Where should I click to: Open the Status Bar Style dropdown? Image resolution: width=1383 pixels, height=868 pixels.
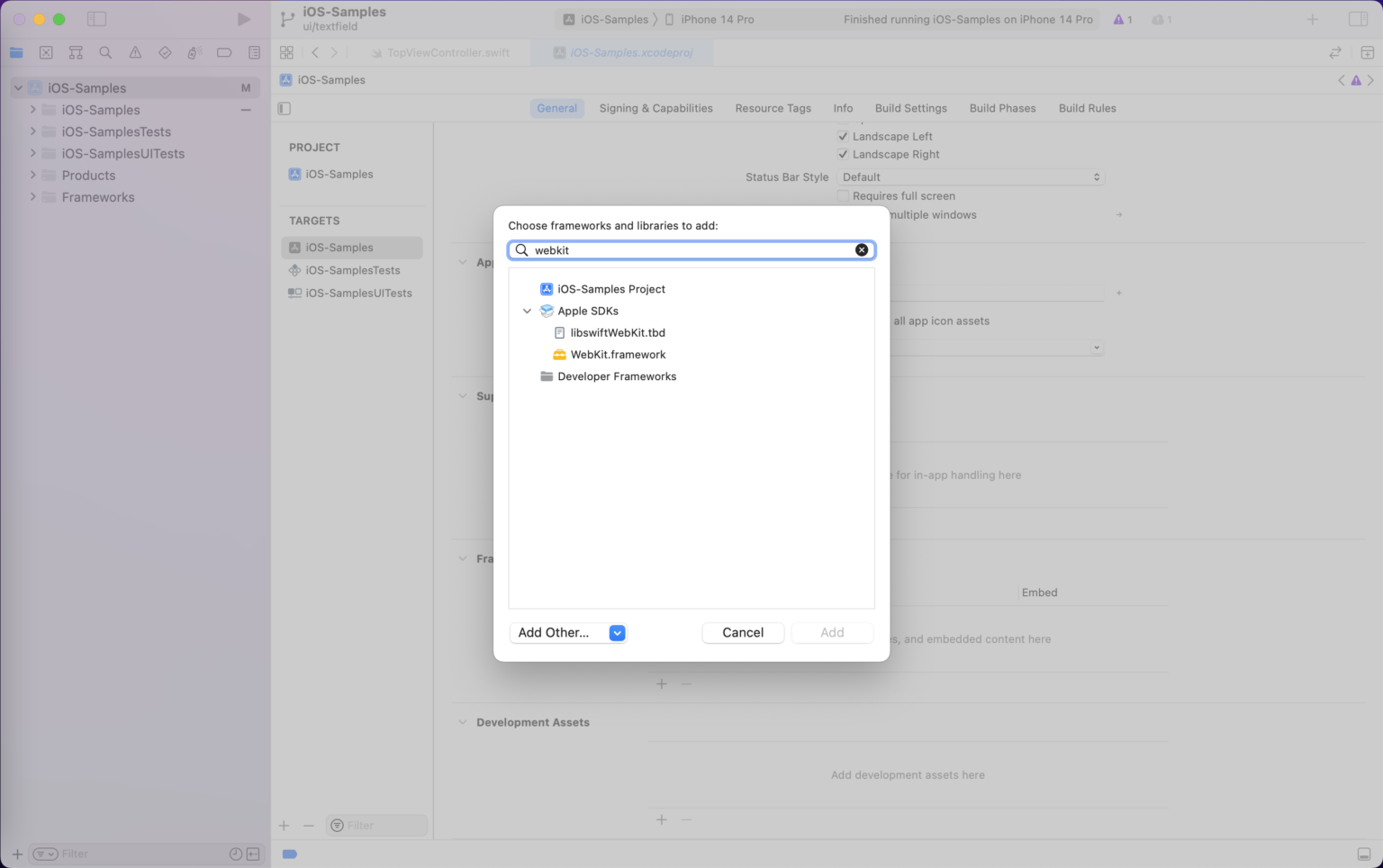pyautogui.click(x=970, y=176)
